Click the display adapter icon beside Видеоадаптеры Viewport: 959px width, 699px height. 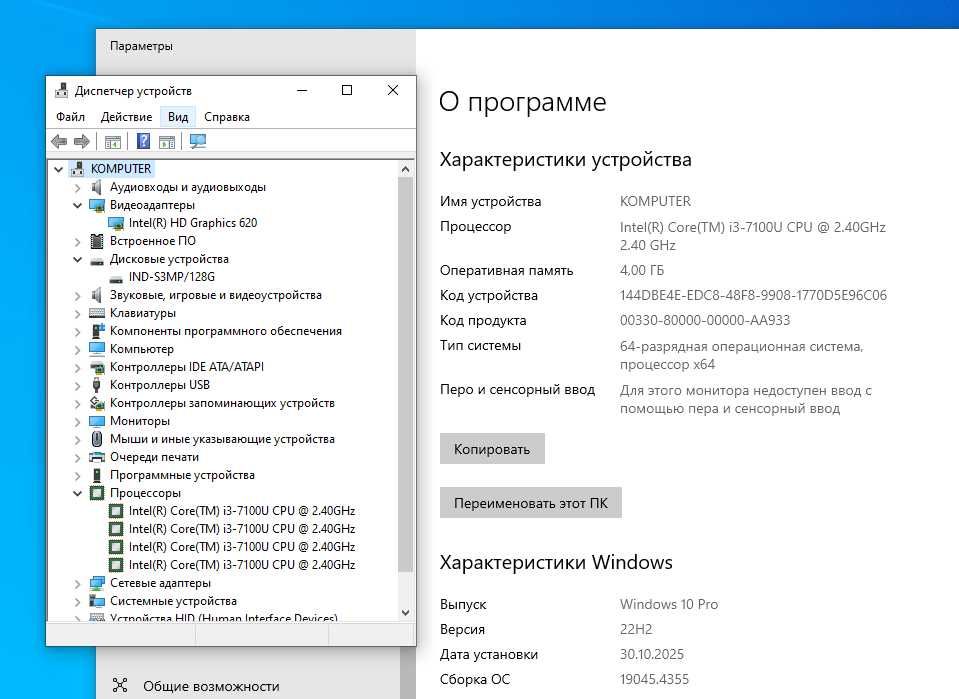(x=97, y=205)
